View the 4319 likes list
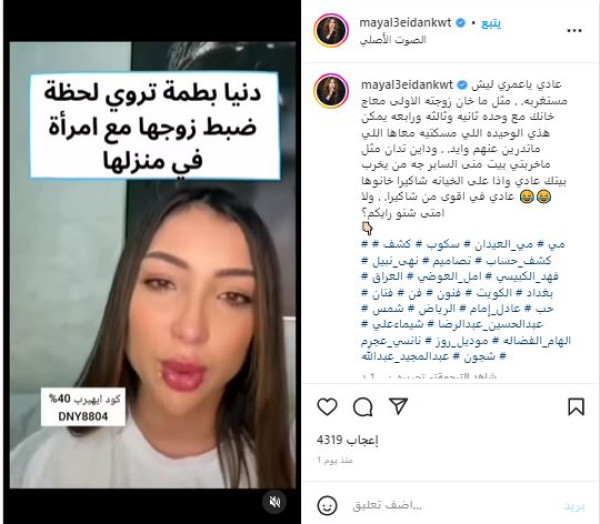 (347, 440)
